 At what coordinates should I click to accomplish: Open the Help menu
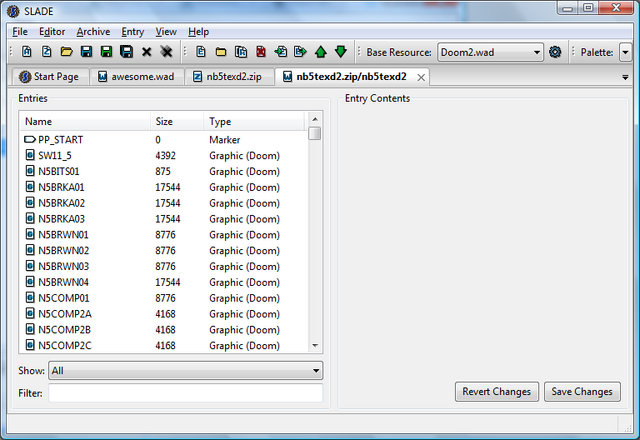tap(198, 31)
